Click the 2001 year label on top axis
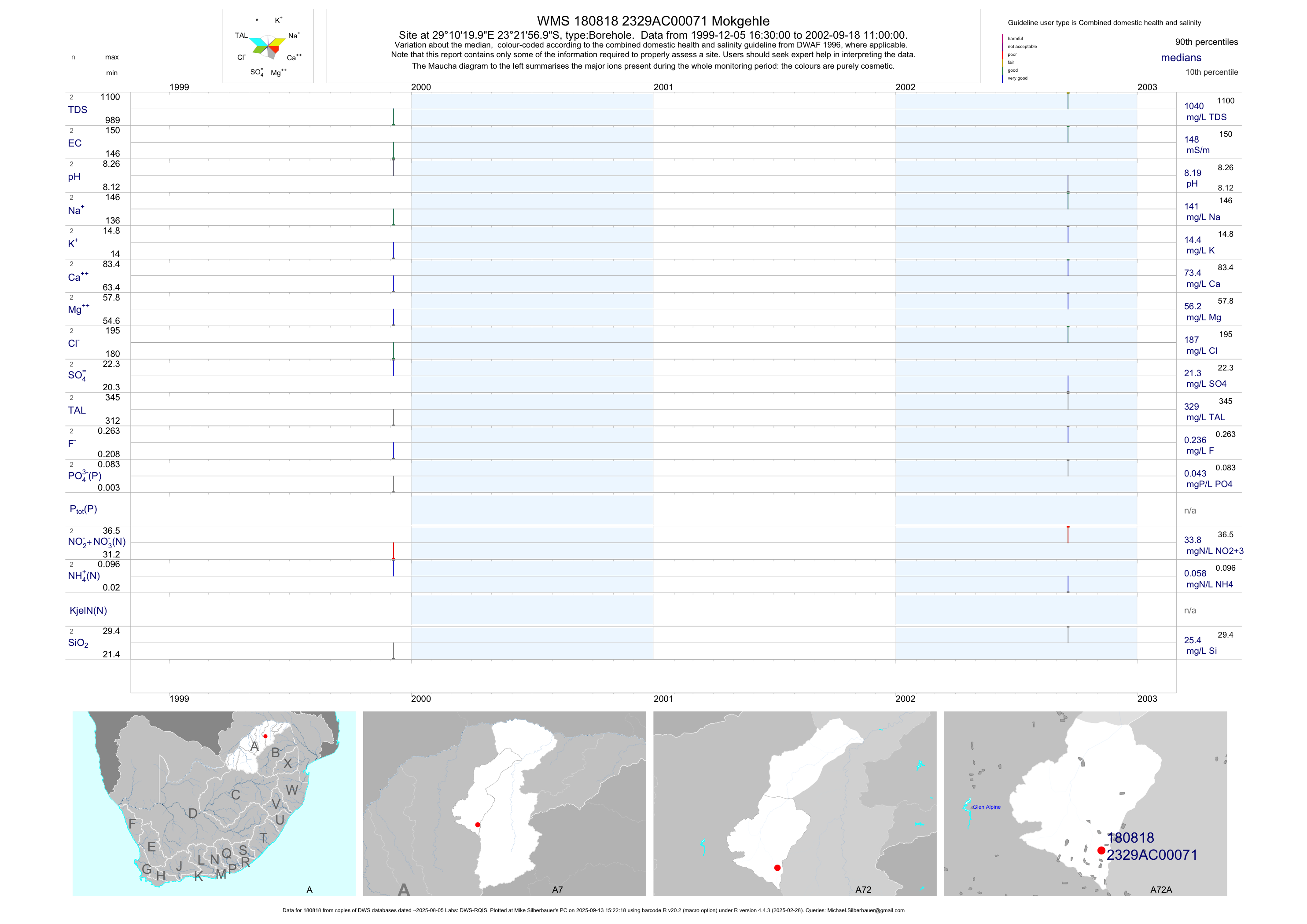 [663, 87]
